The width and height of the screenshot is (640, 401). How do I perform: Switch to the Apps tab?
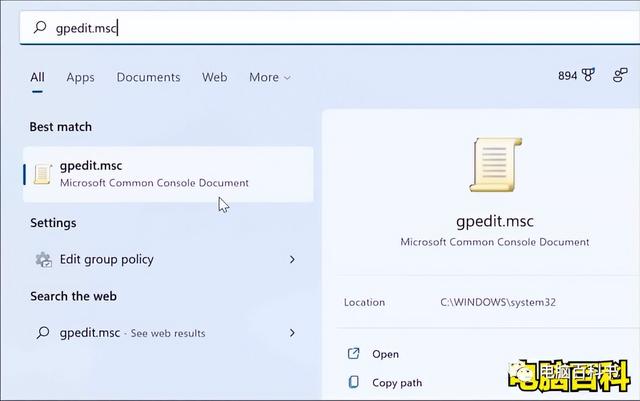point(80,77)
